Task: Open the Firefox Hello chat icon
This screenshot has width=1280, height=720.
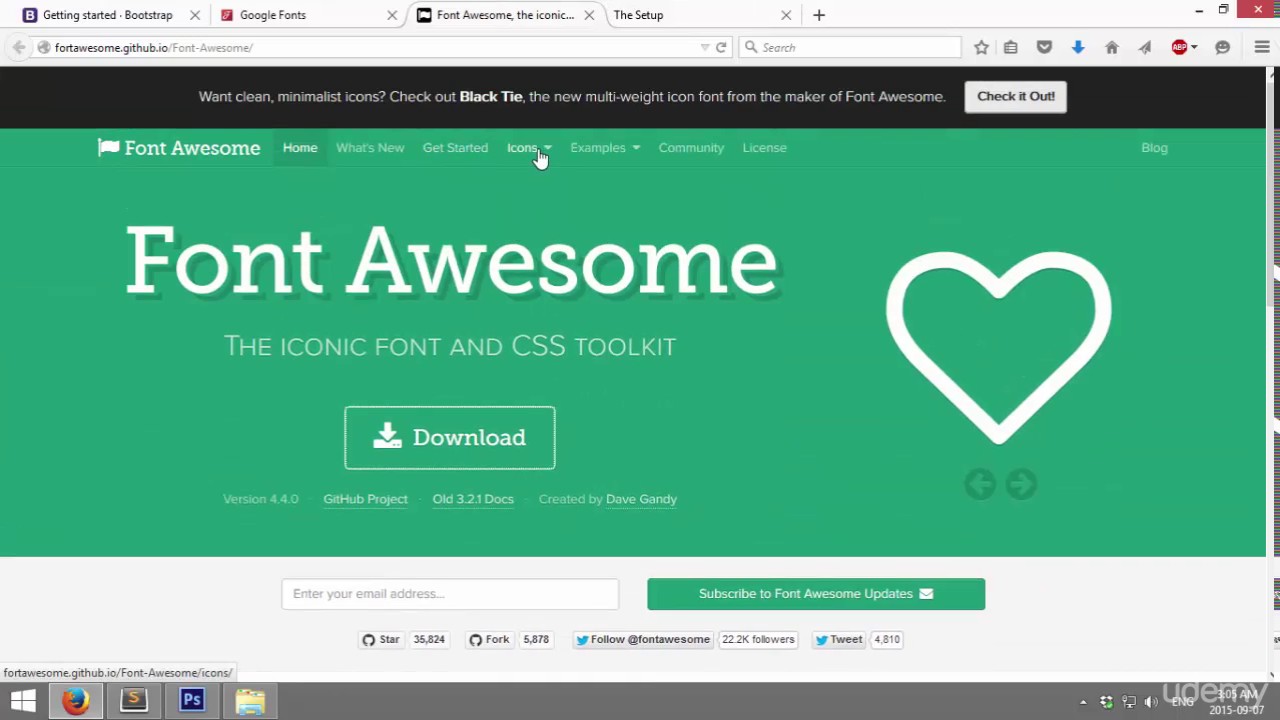Action: (x=1222, y=47)
